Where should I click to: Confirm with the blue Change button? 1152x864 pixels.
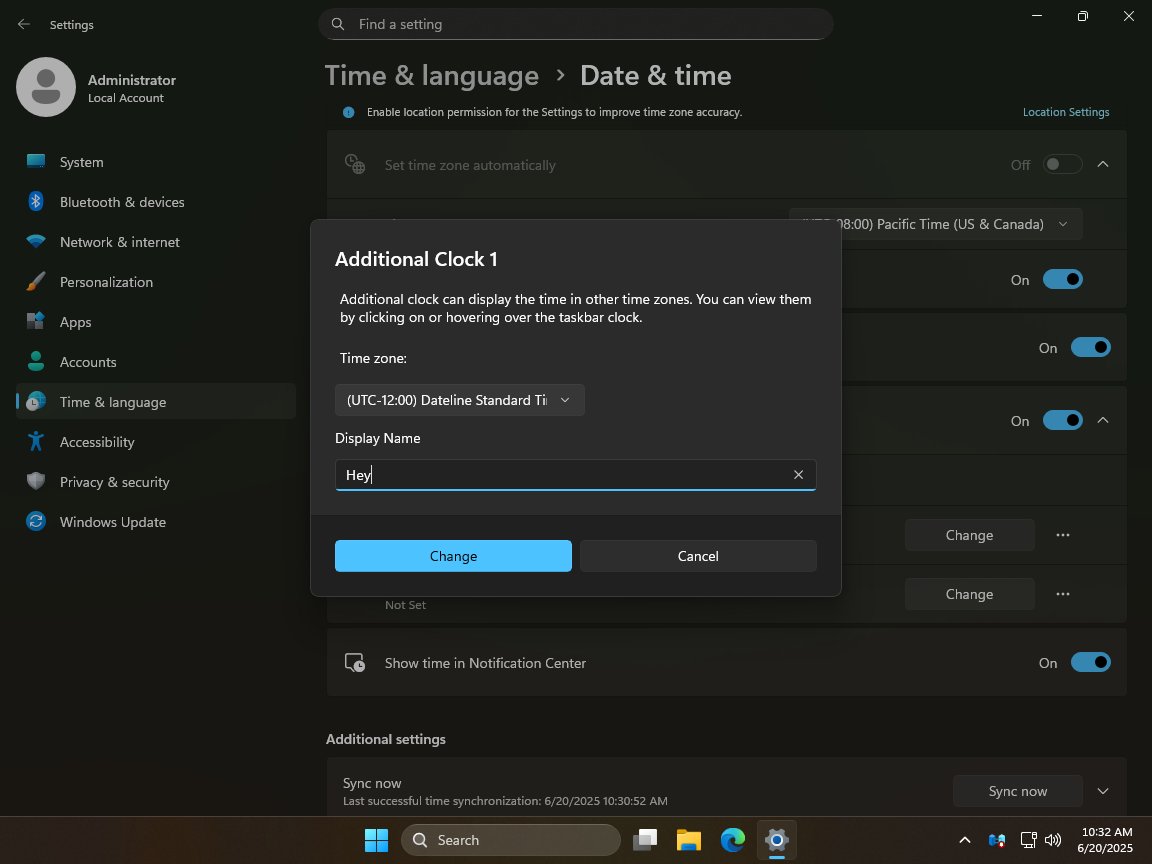click(x=453, y=556)
